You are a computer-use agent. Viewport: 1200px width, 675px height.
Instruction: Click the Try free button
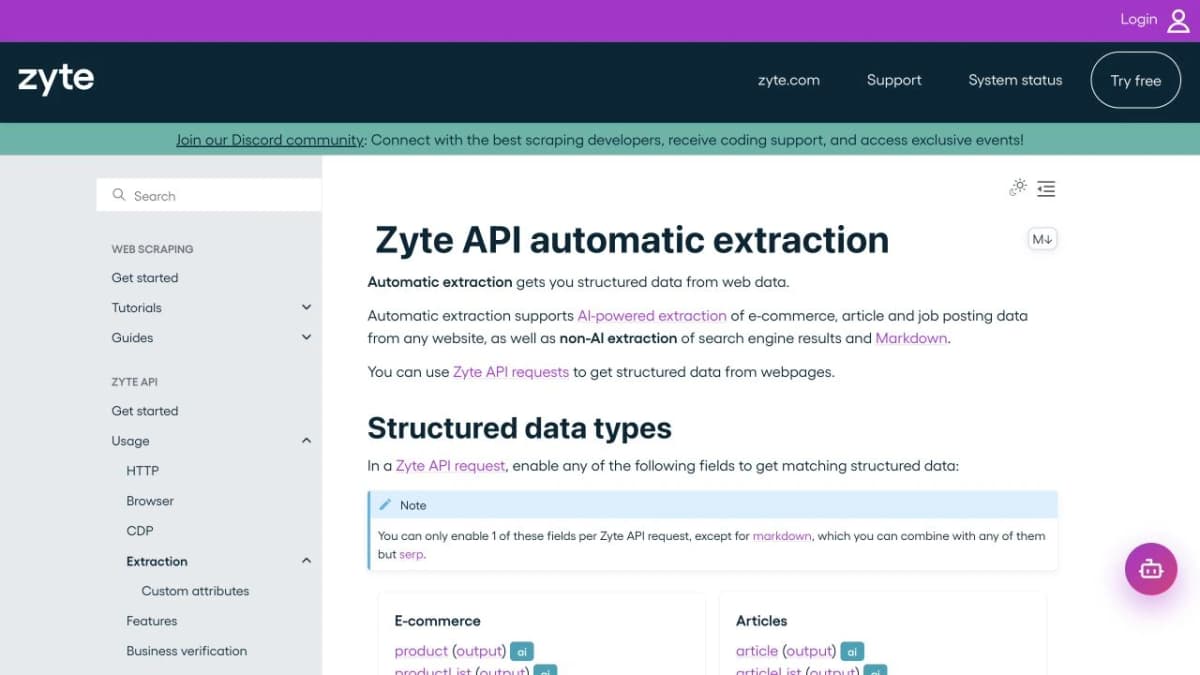coord(1136,80)
